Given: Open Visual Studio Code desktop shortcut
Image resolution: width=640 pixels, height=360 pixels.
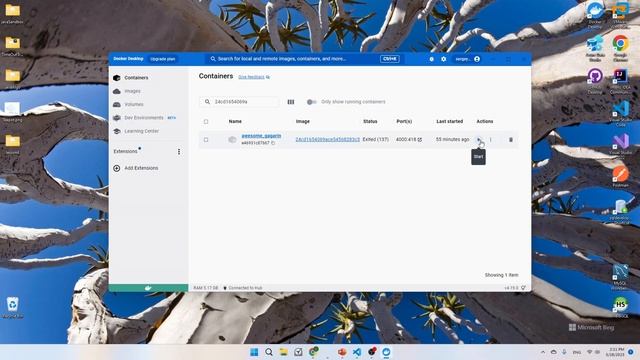Looking at the screenshot, I should pyautogui.click(x=620, y=113).
